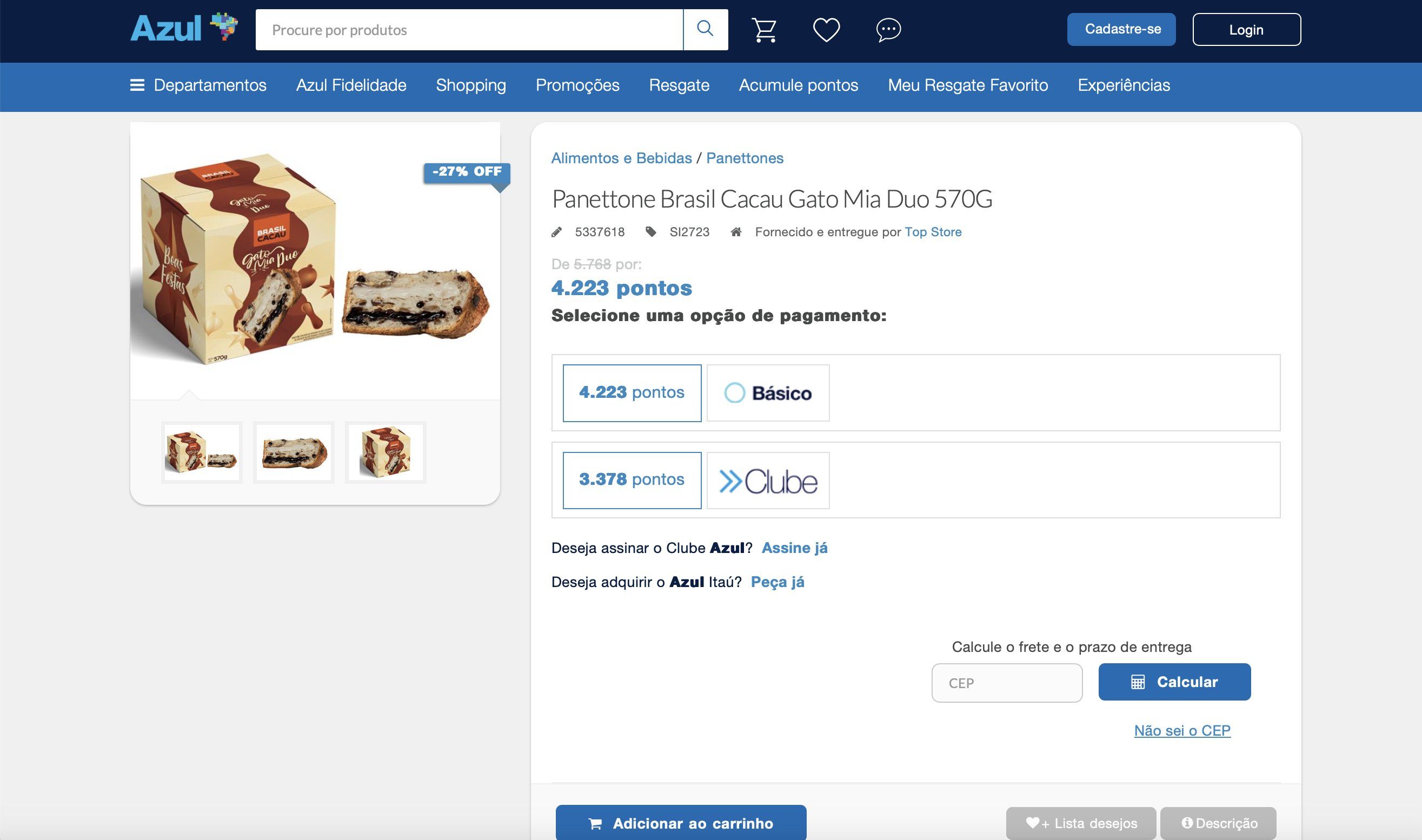This screenshot has width=1422, height=840.
Task: Open the Descrição button
Action: point(1218,824)
